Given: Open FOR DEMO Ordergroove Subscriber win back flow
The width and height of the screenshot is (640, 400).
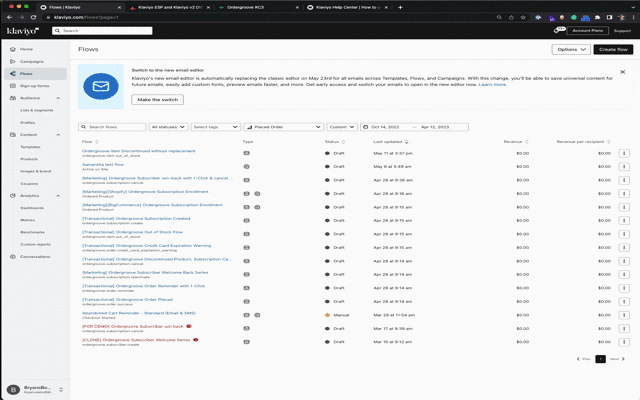Looking at the screenshot, I should tap(133, 327).
